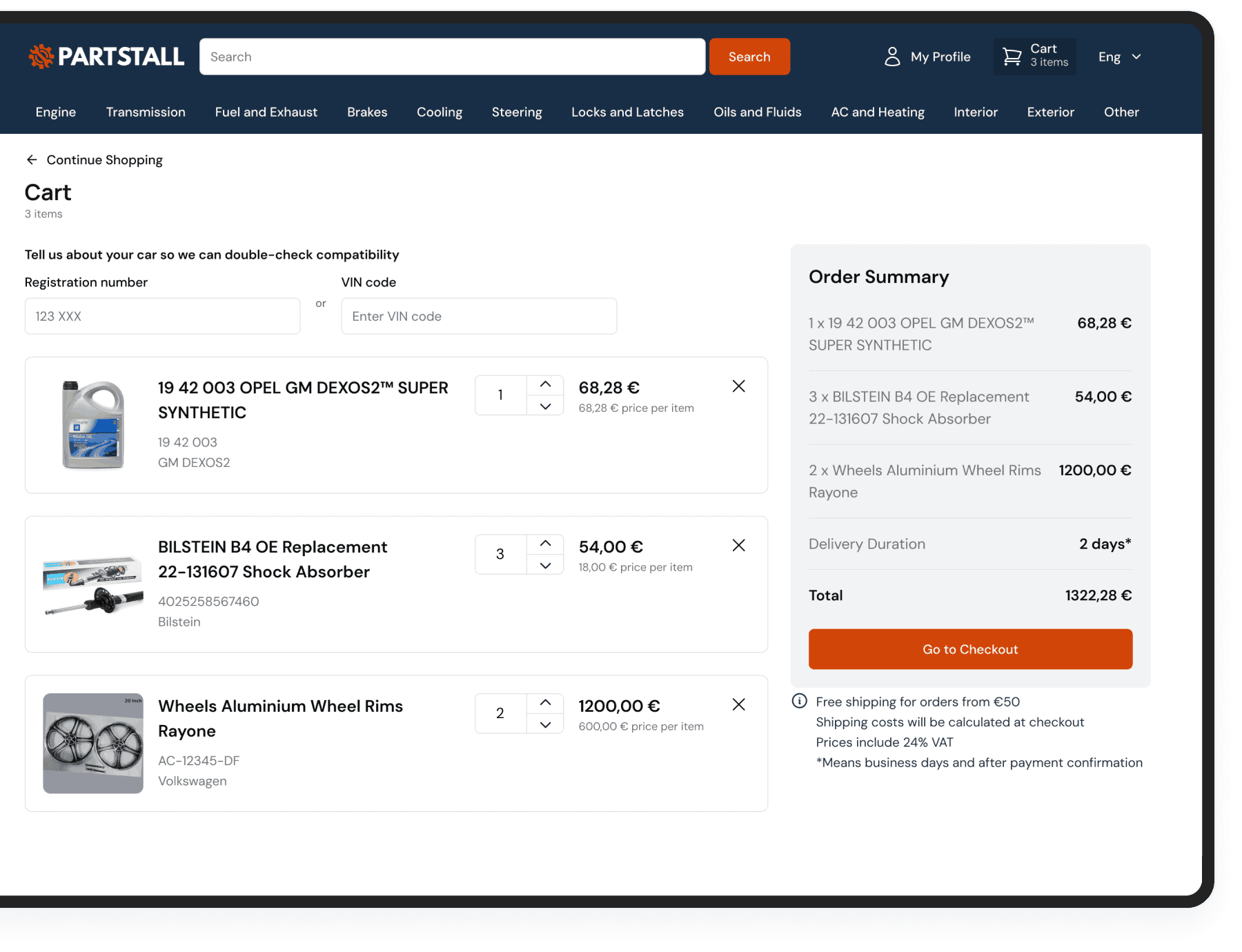Increase quantity of BILSTEIN Shock Absorber
This screenshot has width=1242, height=952.
(545, 544)
